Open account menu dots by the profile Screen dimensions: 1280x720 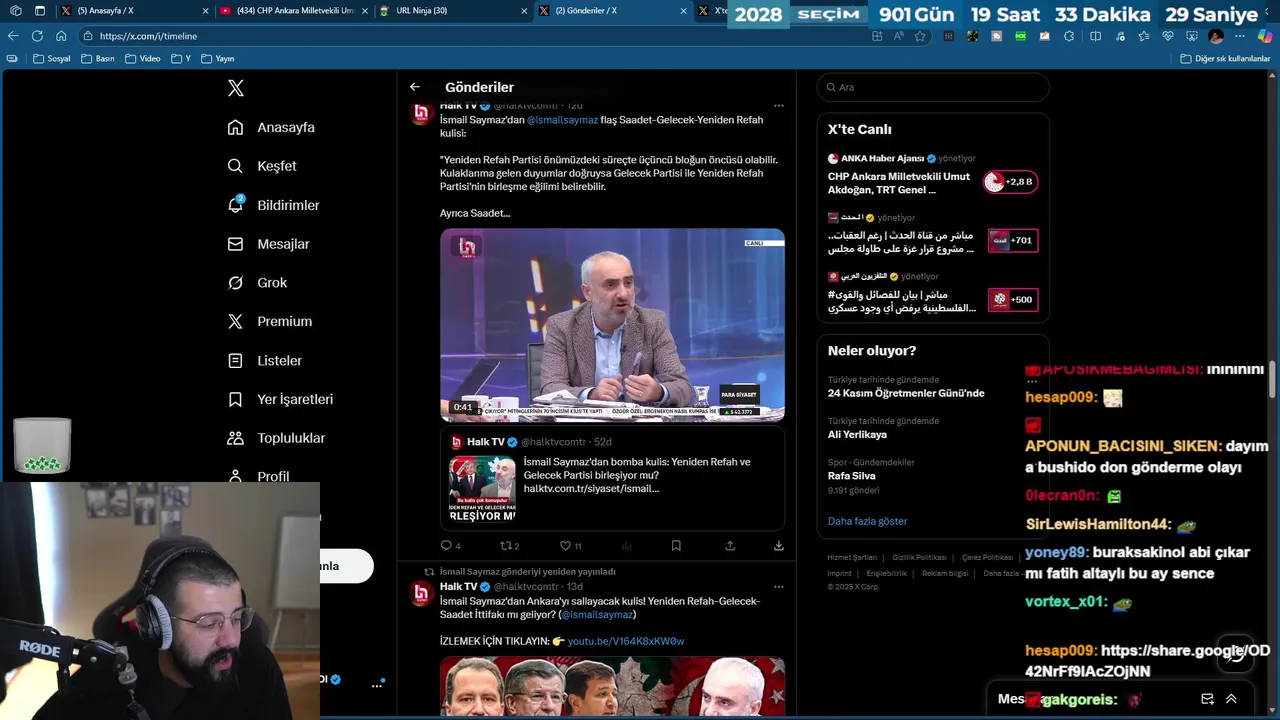[x=377, y=685]
